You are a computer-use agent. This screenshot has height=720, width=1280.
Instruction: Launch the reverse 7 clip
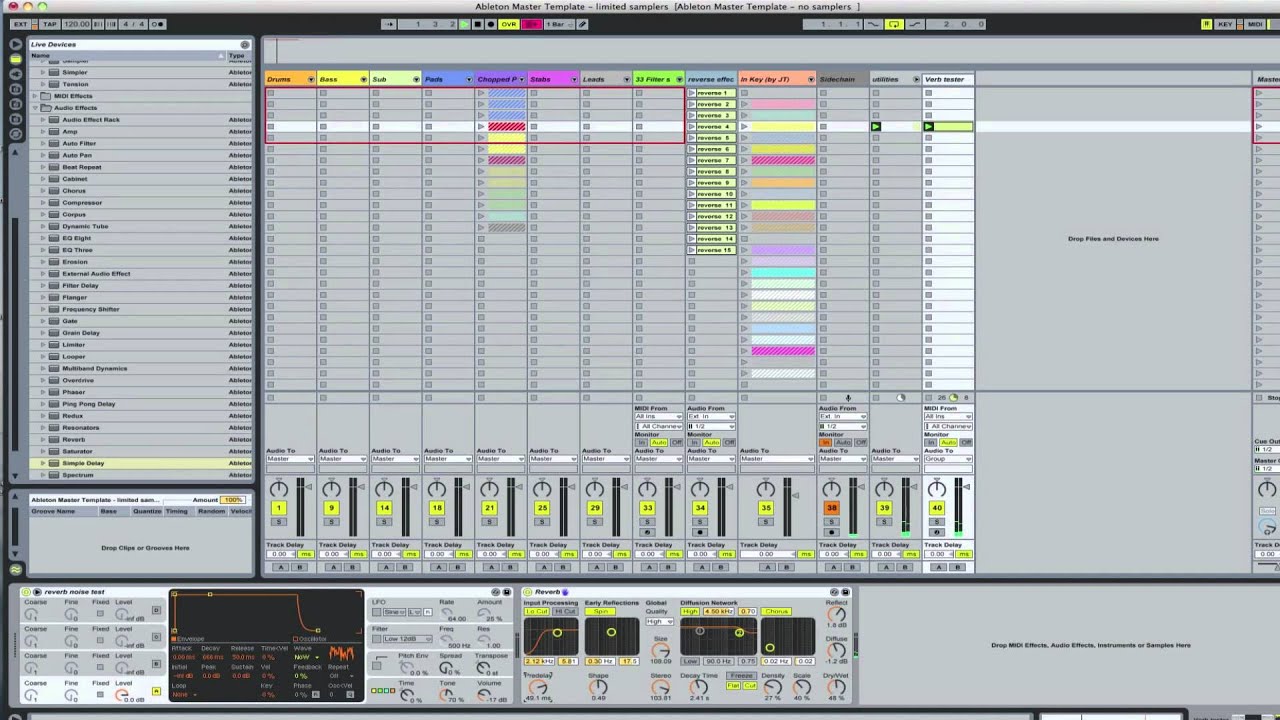692,160
